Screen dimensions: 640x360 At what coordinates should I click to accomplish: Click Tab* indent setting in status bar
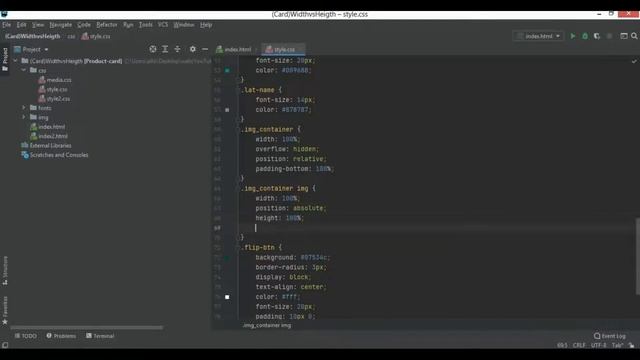coord(617,345)
